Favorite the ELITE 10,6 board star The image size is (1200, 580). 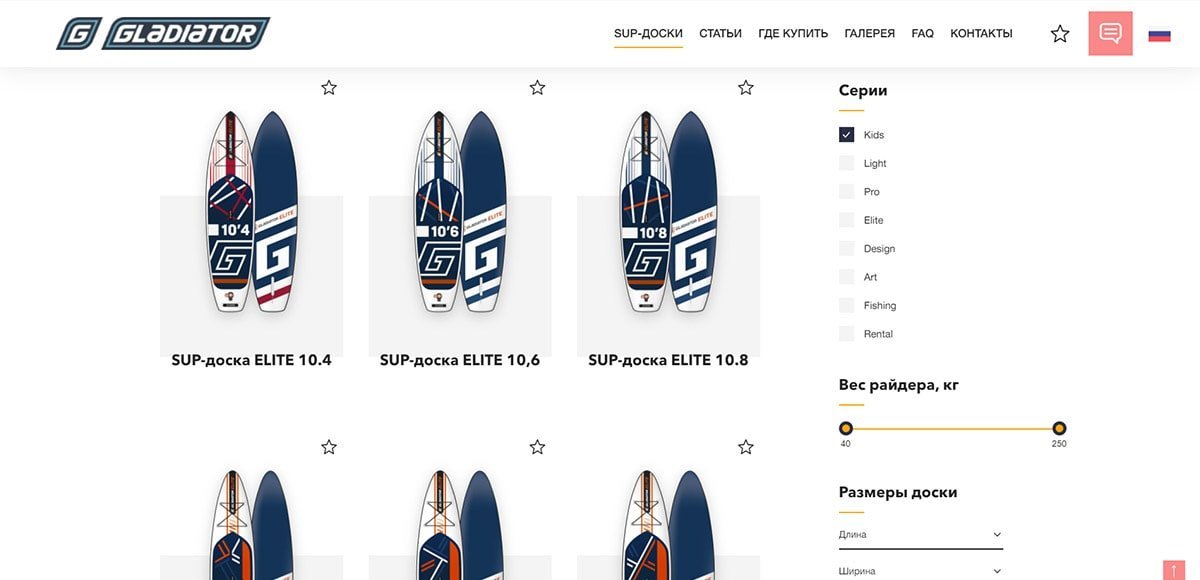(x=537, y=88)
